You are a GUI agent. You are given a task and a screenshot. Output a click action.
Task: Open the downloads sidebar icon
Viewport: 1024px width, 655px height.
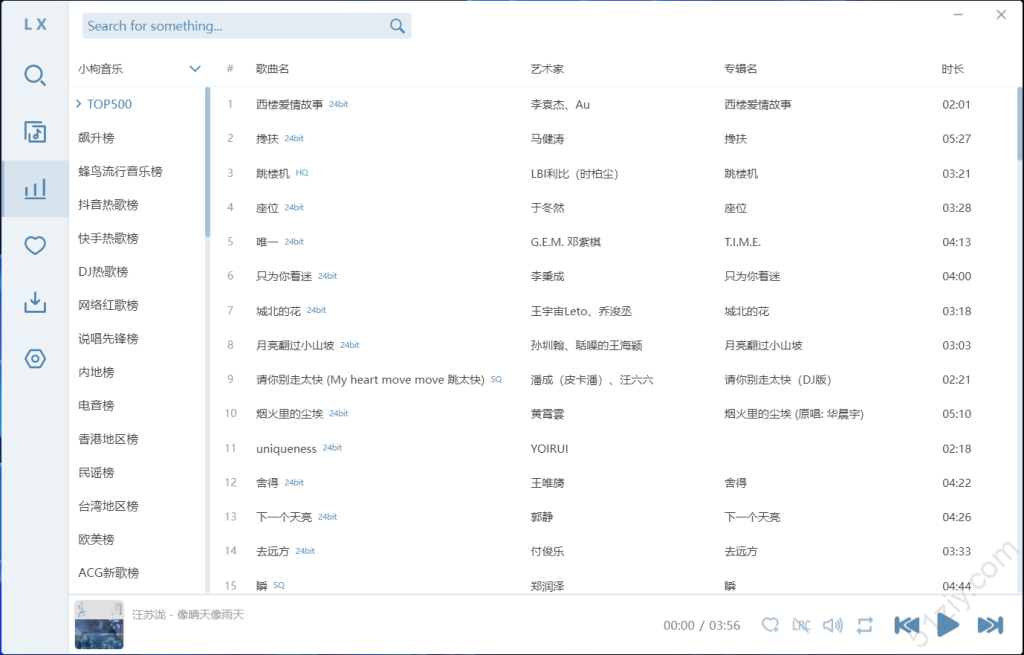tap(35, 302)
